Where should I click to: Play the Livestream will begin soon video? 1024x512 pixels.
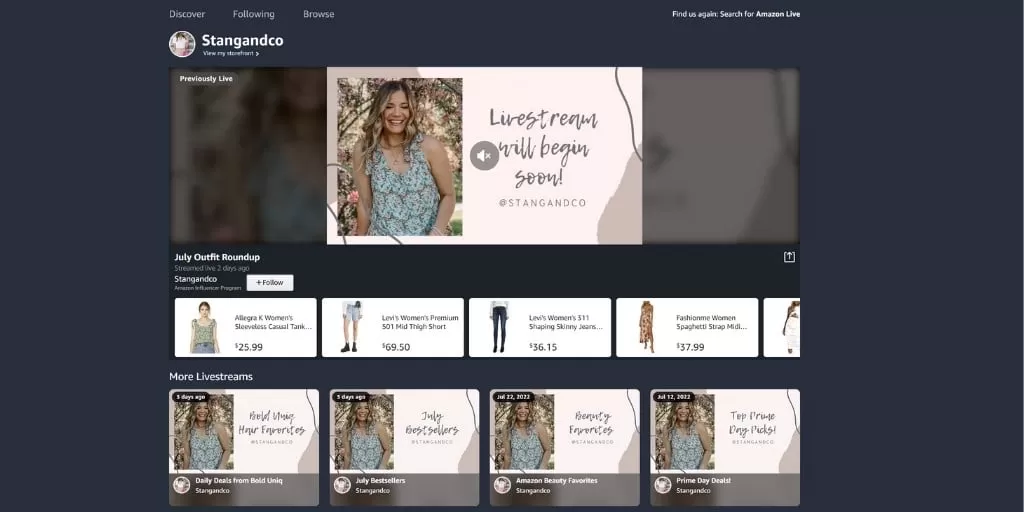click(x=485, y=155)
